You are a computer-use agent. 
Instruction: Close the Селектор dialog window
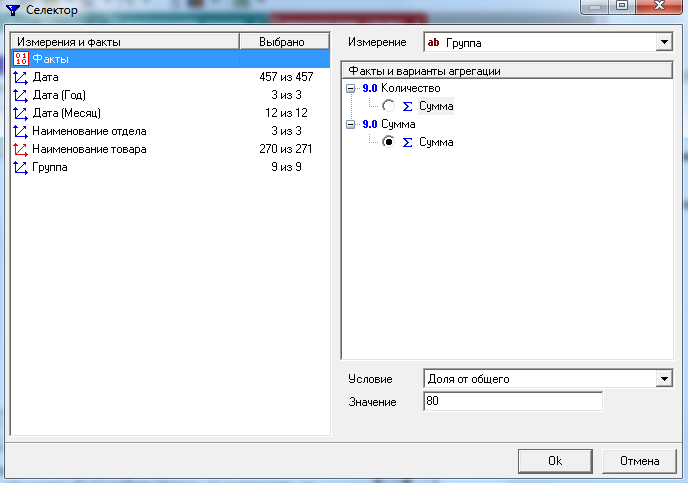pyautogui.click(x=659, y=6)
